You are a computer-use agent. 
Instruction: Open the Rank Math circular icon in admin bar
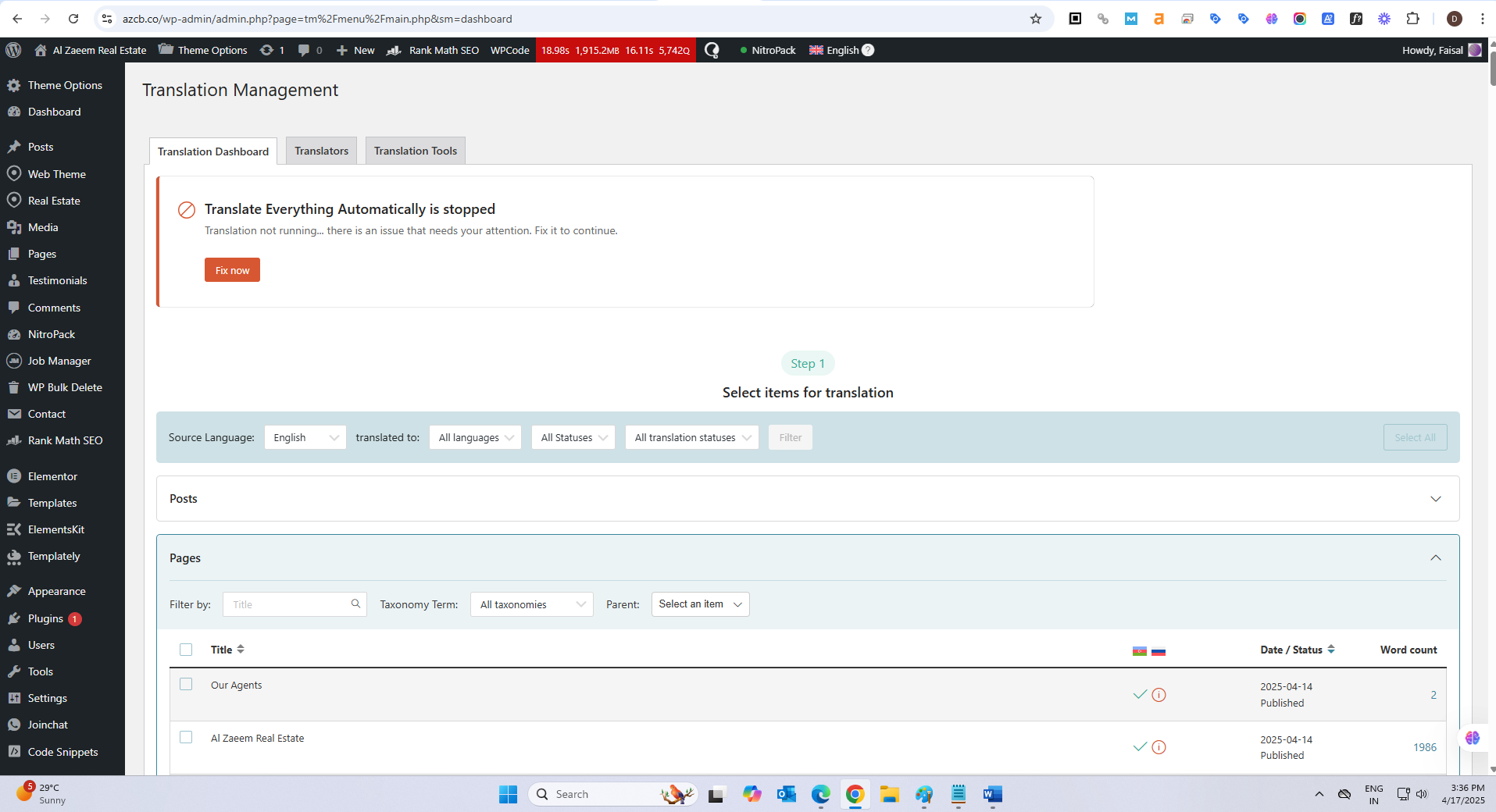[x=712, y=50]
